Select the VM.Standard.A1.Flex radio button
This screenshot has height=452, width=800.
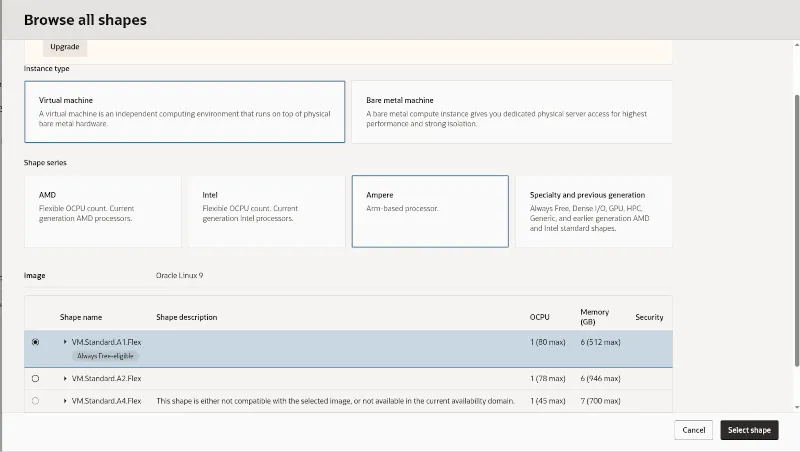pyautogui.click(x=35, y=342)
